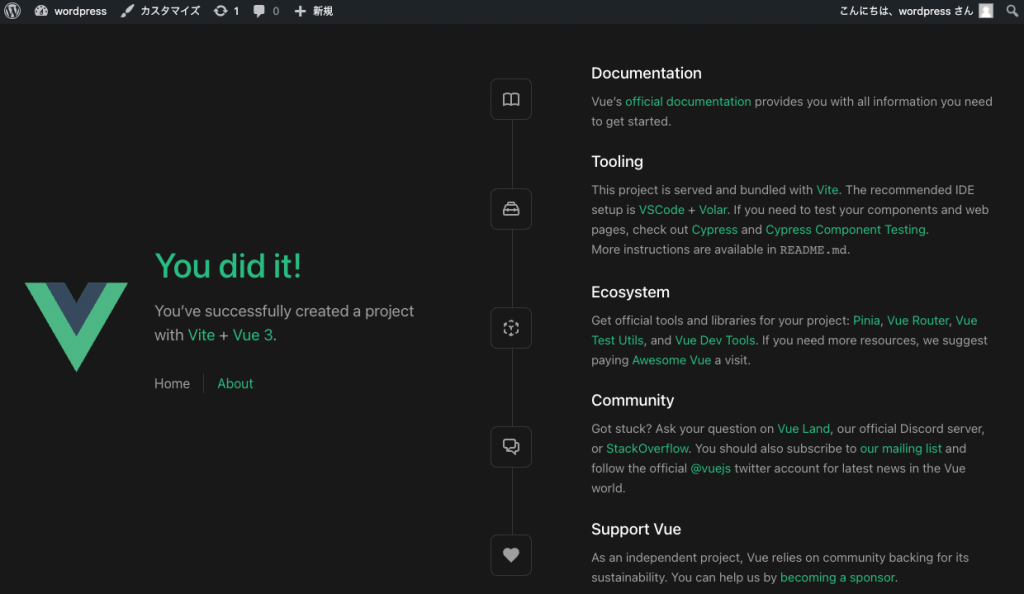Click the Ecosystem heading

coord(630,292)
